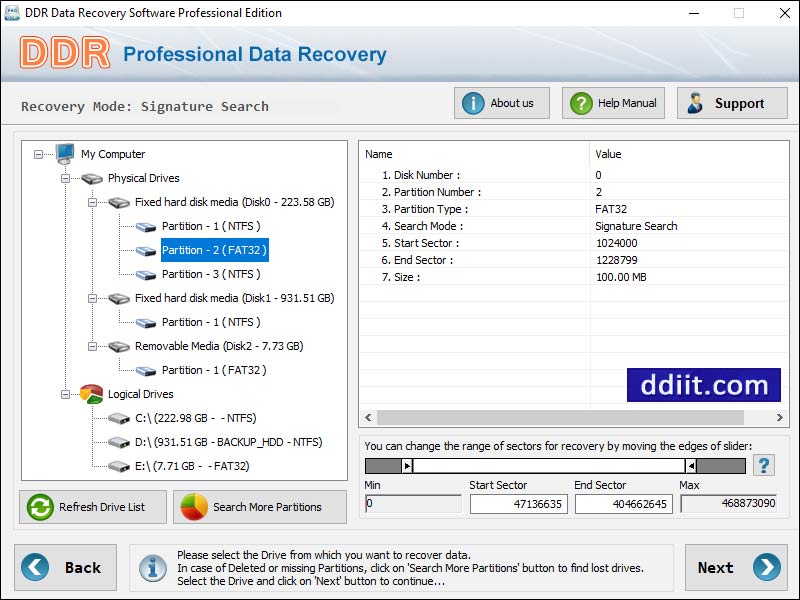Click the green refresh icon on Refresh Drive List

coord(39,507)
